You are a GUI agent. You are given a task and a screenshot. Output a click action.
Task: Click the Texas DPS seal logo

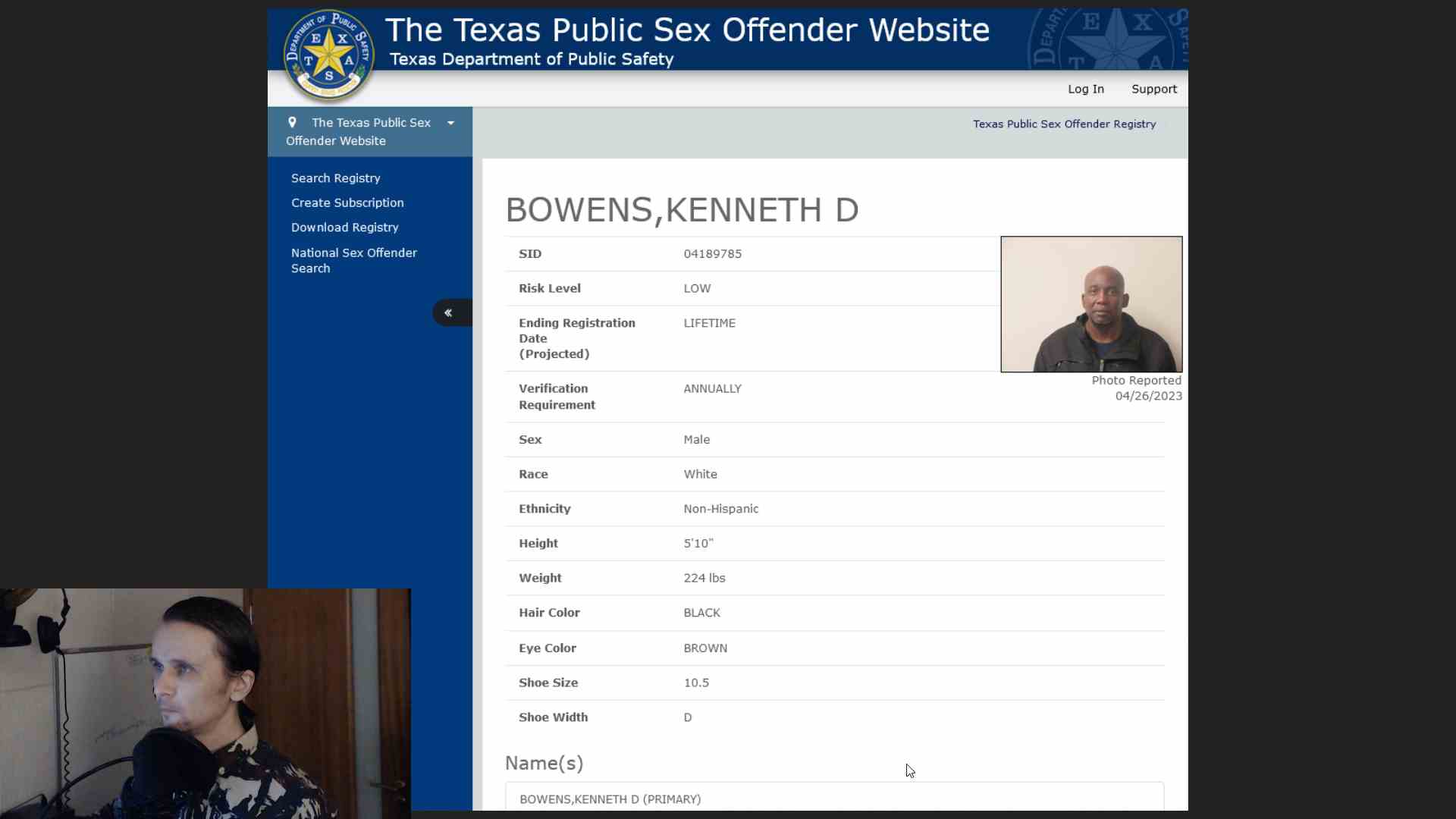coord(328,55)
